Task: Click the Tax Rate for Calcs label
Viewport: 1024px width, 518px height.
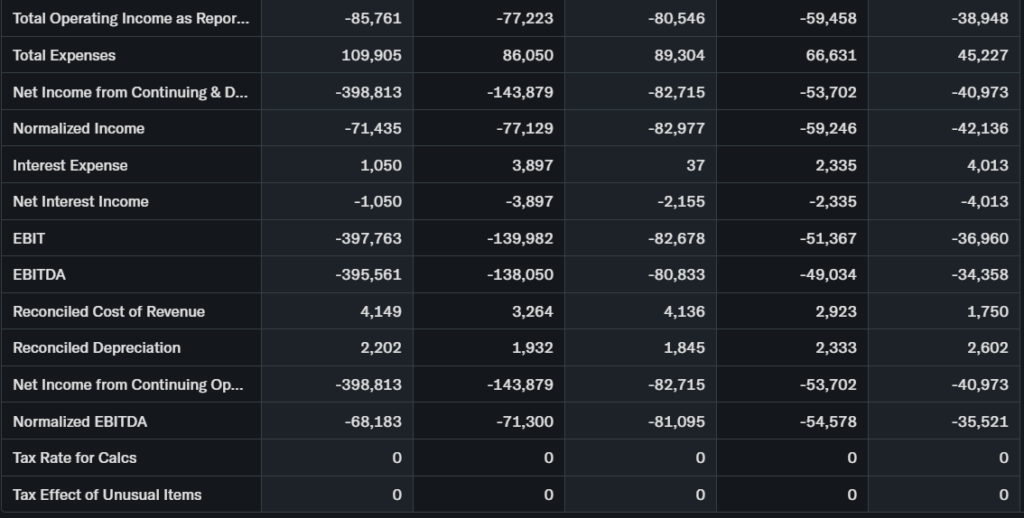Action: click(x=74, y=458)
